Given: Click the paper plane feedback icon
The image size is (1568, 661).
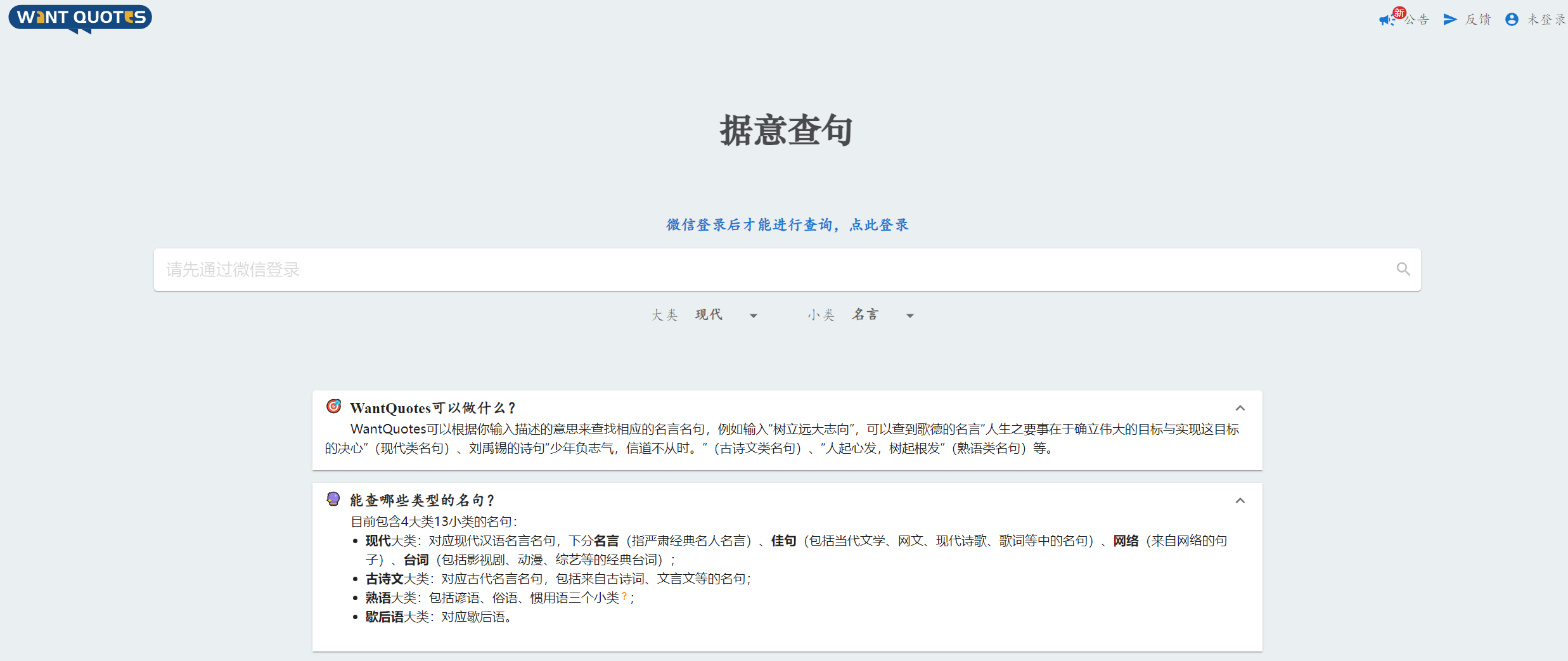Looking at the screenshot, I should tap(1449, 20).
